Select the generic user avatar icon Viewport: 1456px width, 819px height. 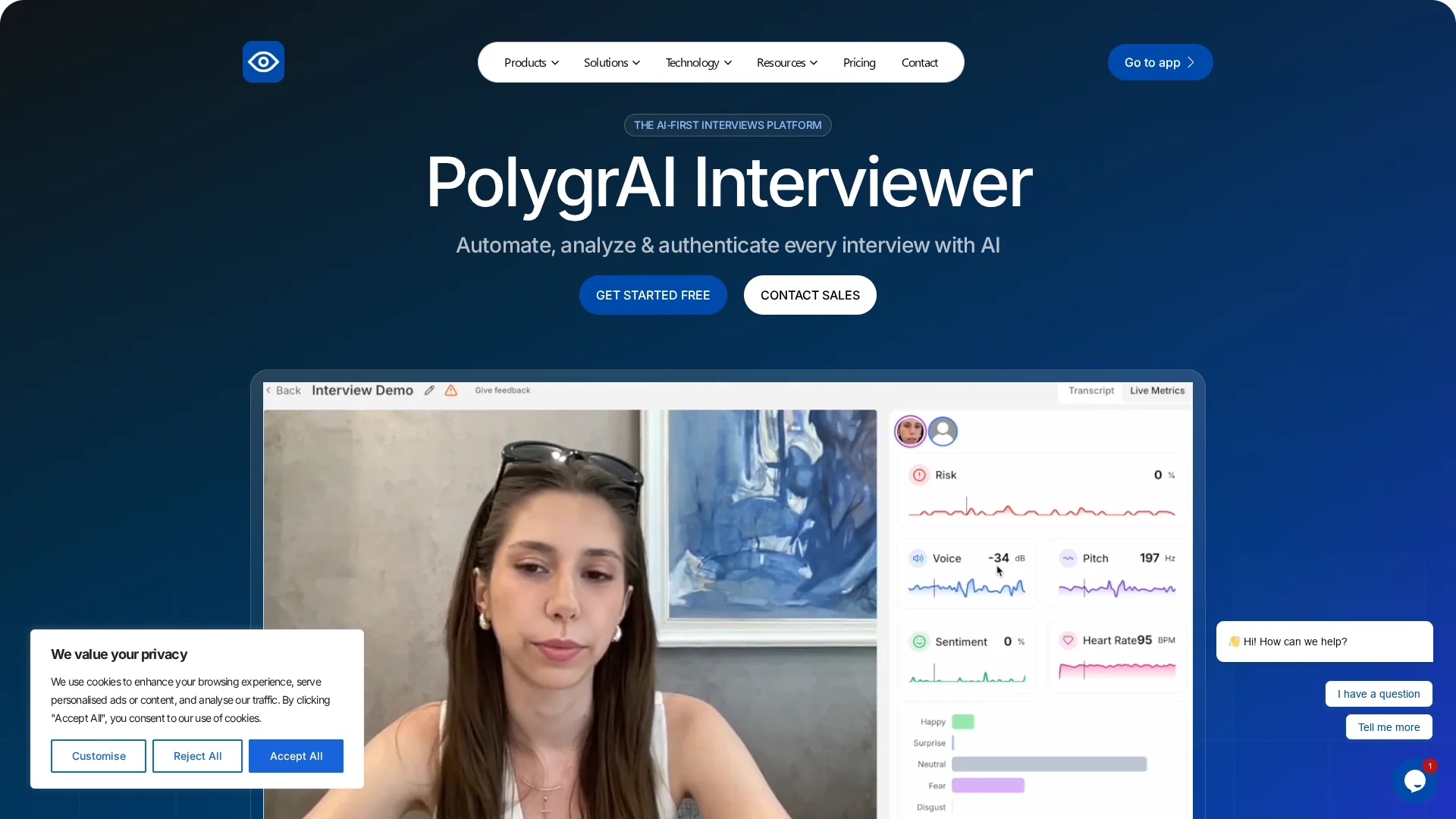(943, 431)
